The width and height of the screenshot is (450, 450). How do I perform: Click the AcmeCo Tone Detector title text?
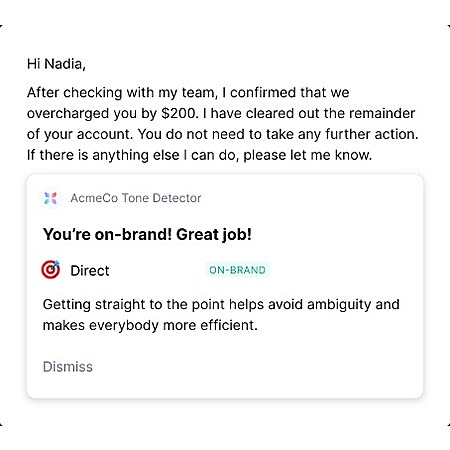[x=136, y=198]
